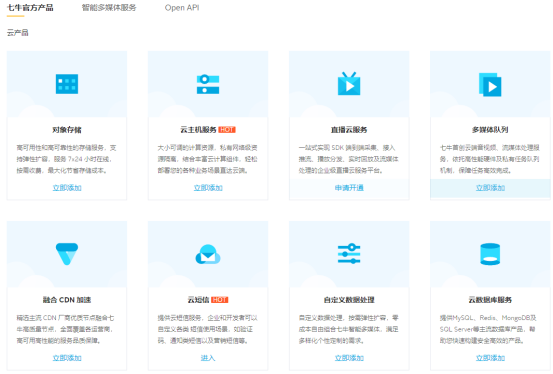Switch to the 七牛官方产品 tab

pyautogui.click(x=30, y=8)
